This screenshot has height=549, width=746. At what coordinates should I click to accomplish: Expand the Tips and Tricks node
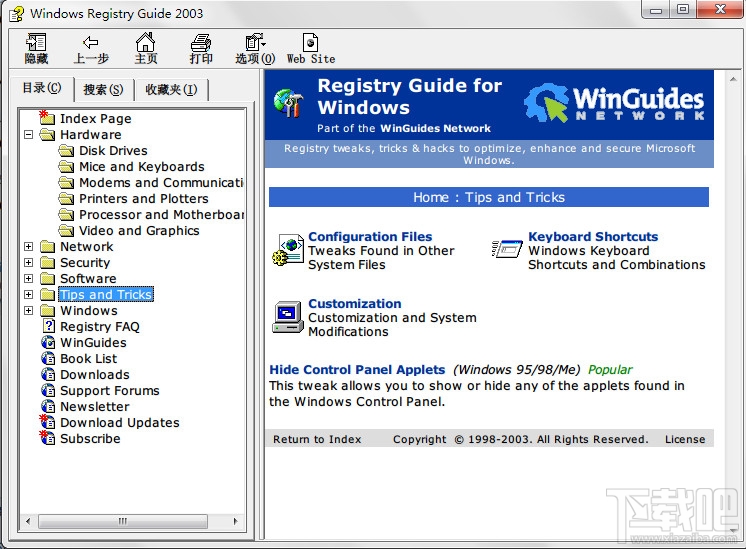click(29, 294)
